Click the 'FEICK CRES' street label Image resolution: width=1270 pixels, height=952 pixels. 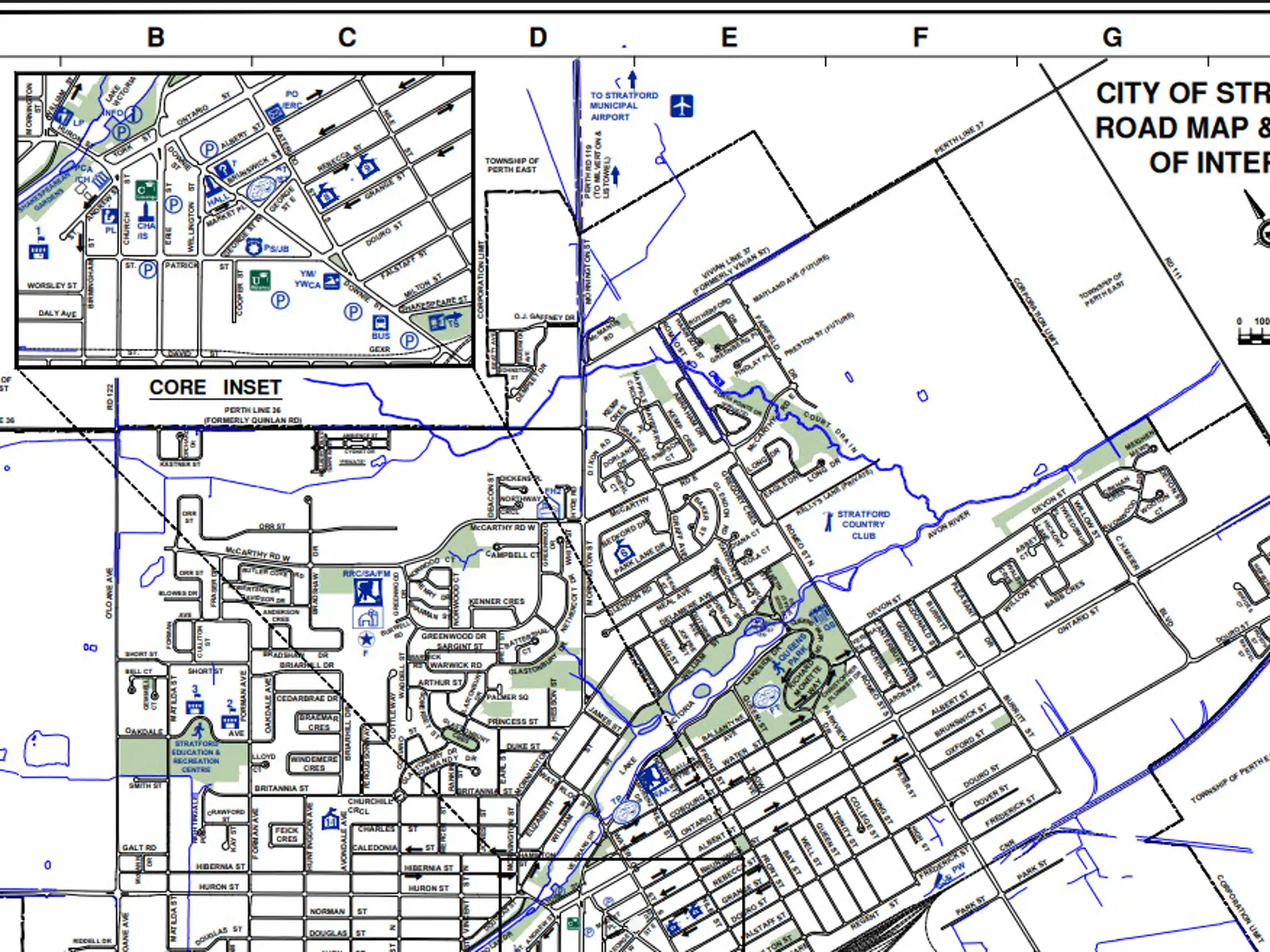coord(287,835)
